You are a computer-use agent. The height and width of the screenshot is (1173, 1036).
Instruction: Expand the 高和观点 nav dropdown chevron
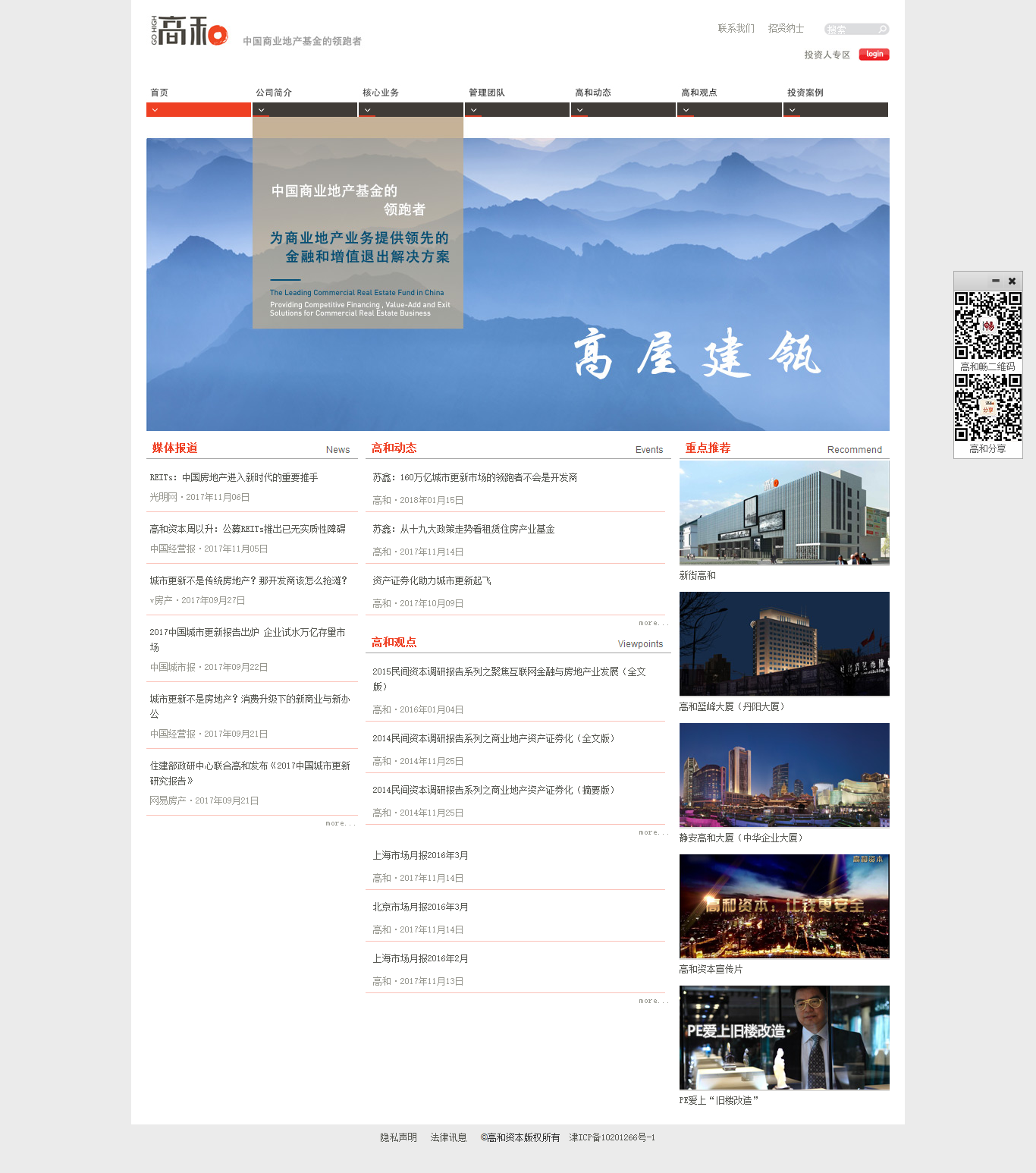[x=686, y=110]
